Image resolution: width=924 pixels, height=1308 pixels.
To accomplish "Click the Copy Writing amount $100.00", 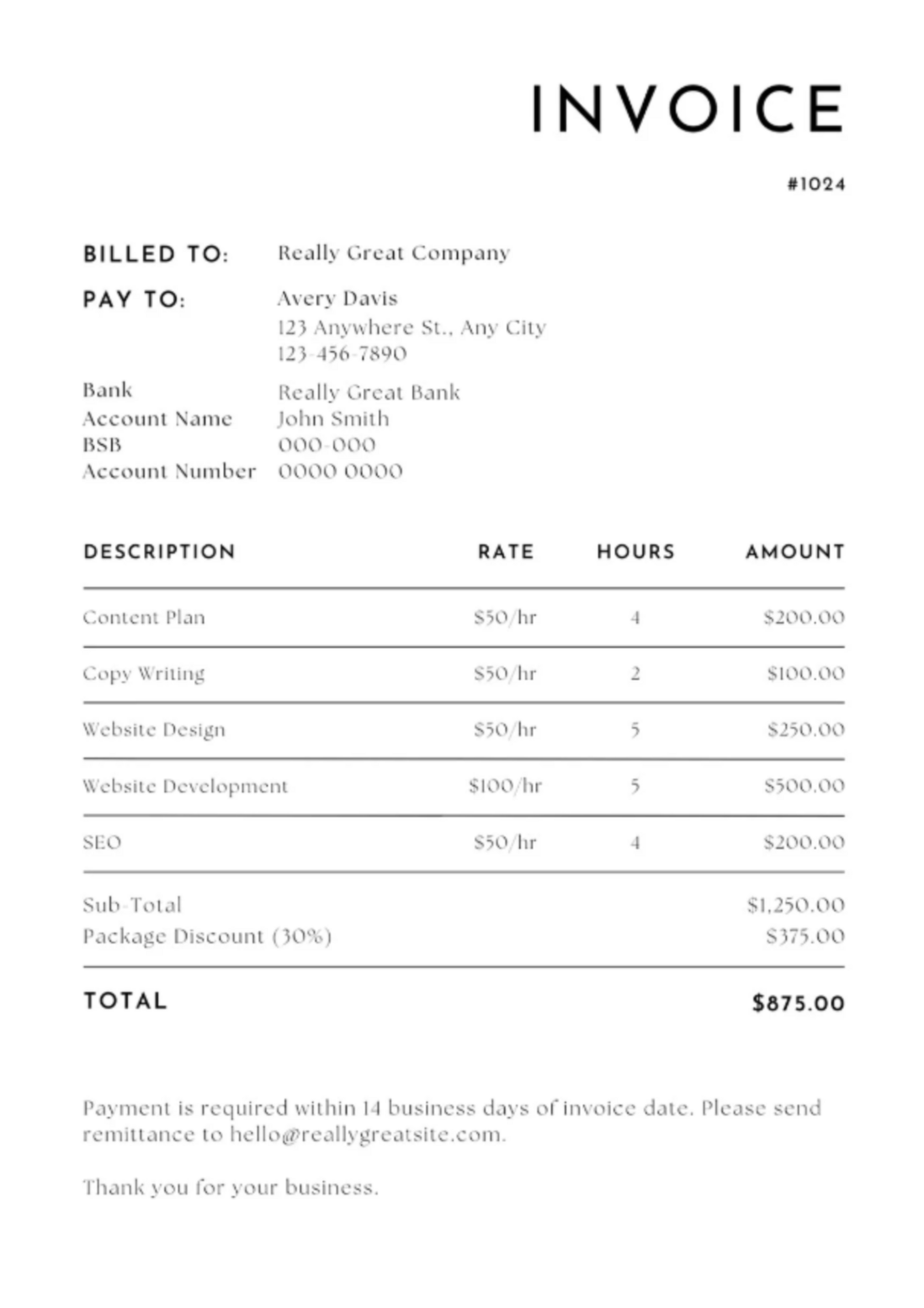I will tap(805, 673).
